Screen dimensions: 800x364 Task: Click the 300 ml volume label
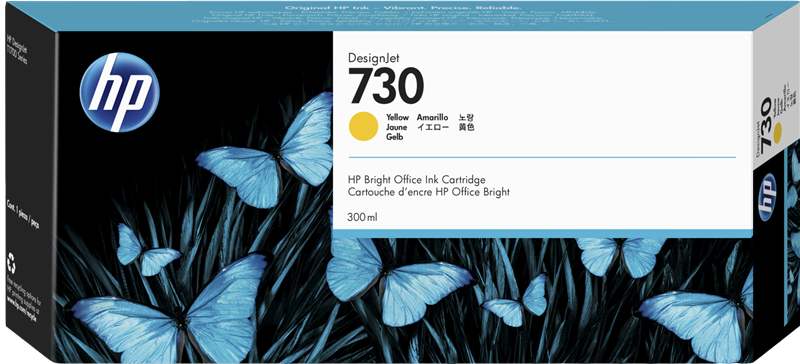point(362,218)
